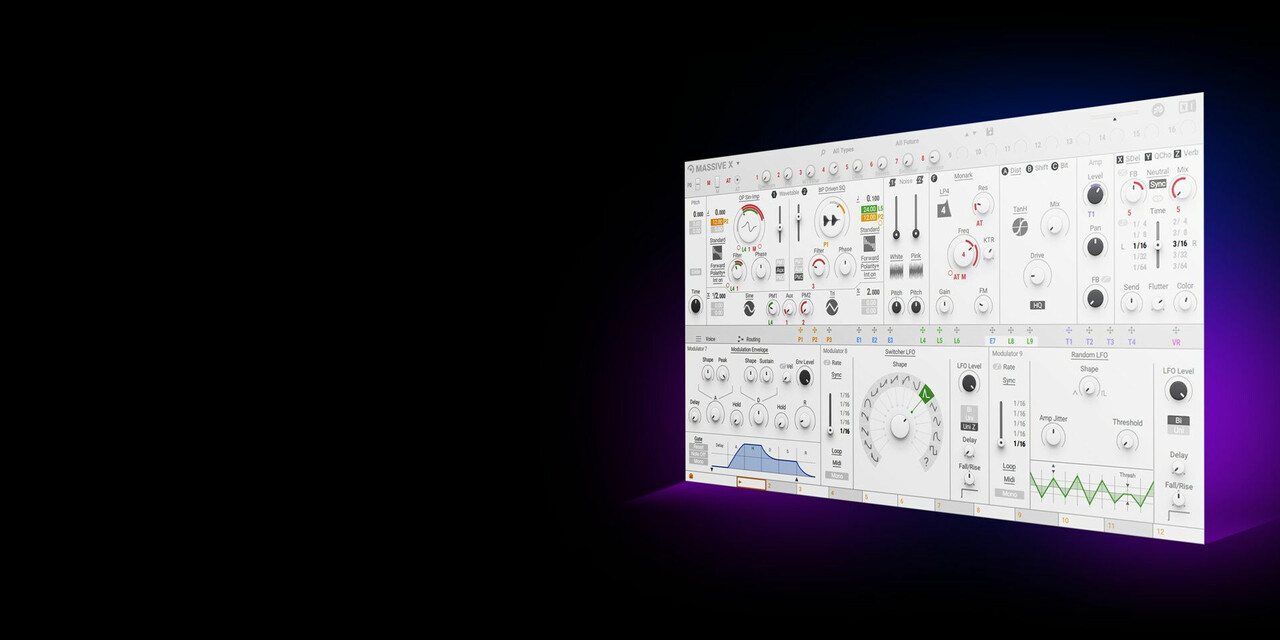Open the Random LFO type menu
The width and height of the screenshot is (1280, 640).
tap(1089, 355)
